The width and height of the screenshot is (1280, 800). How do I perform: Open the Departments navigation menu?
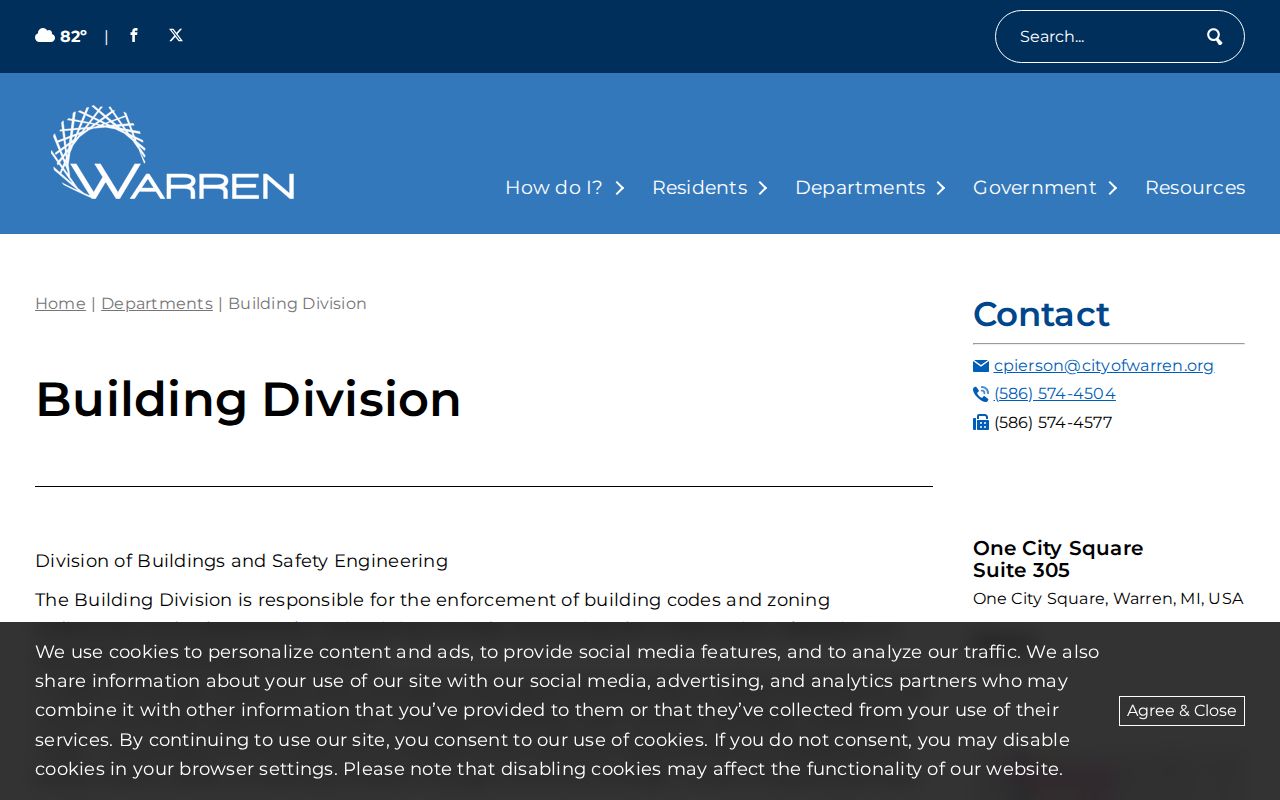coord(860,188)
